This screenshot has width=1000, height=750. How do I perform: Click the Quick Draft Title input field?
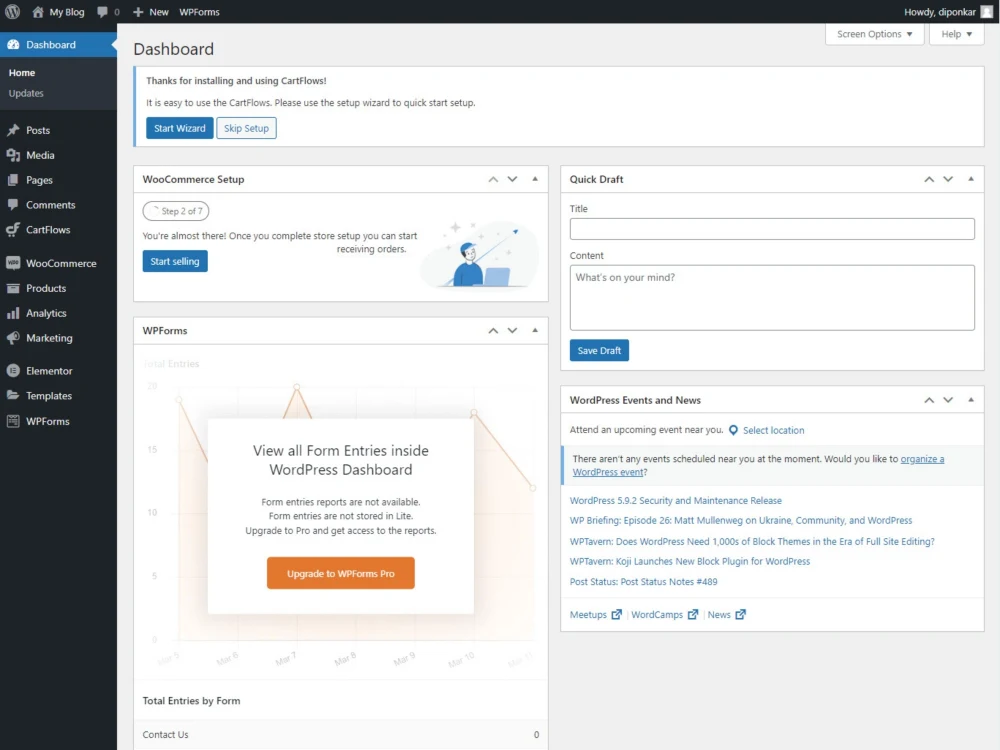coord(772,229)
